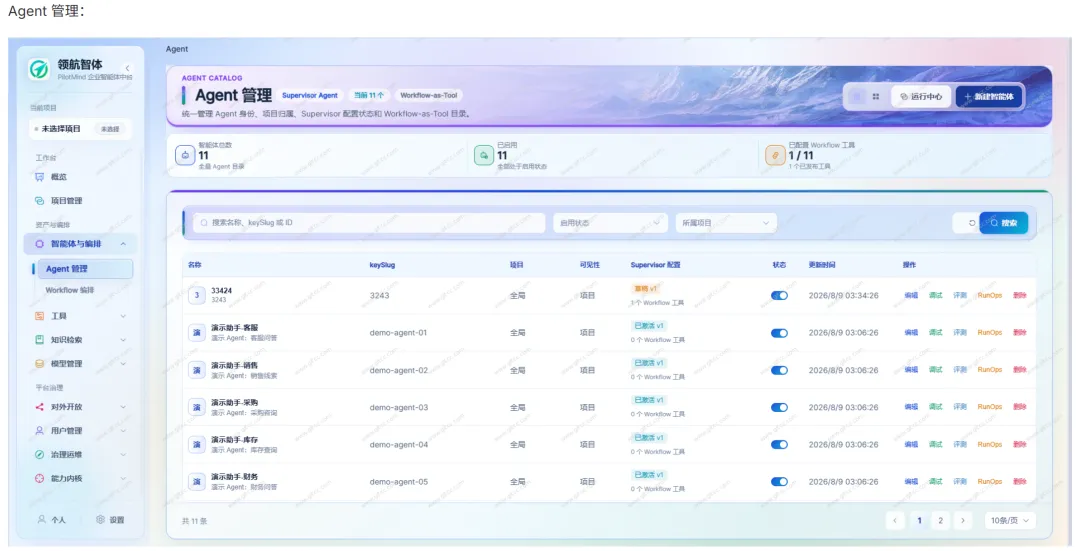Click 编辑 for demo-agent-05
Screen dimensions: 1080x551
[911, 481]
